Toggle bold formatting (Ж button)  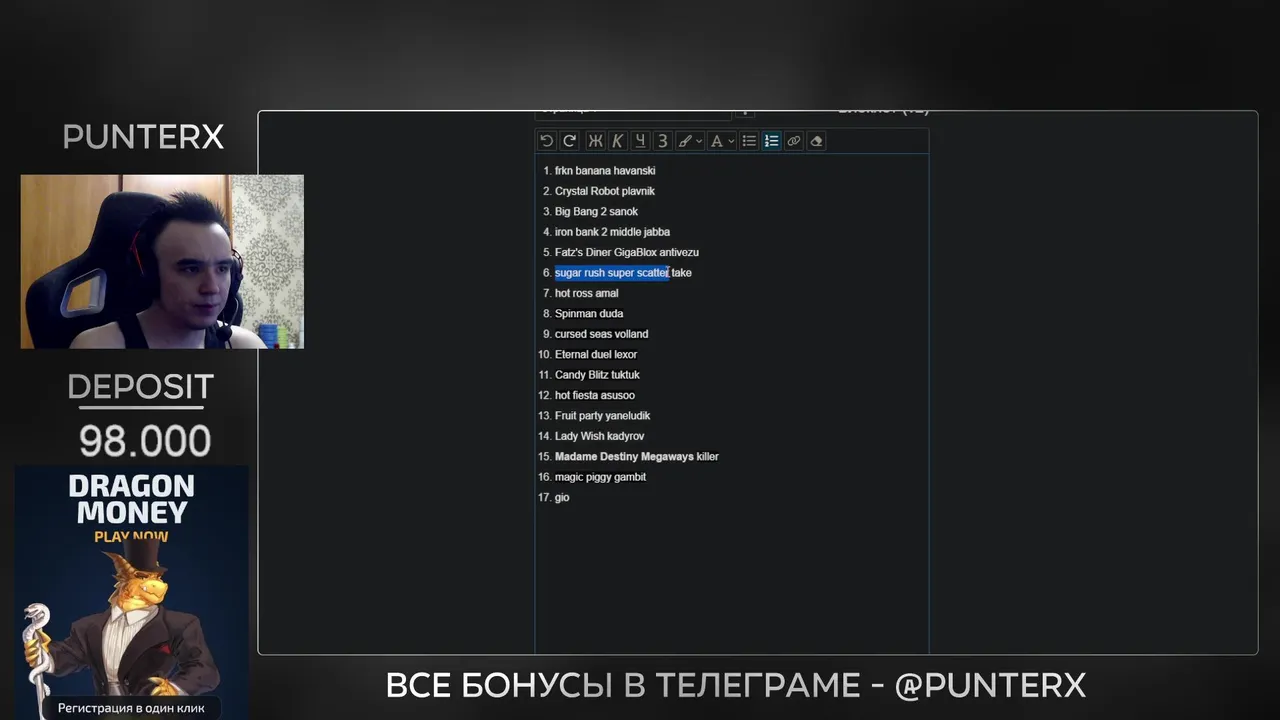click(595, 141)
